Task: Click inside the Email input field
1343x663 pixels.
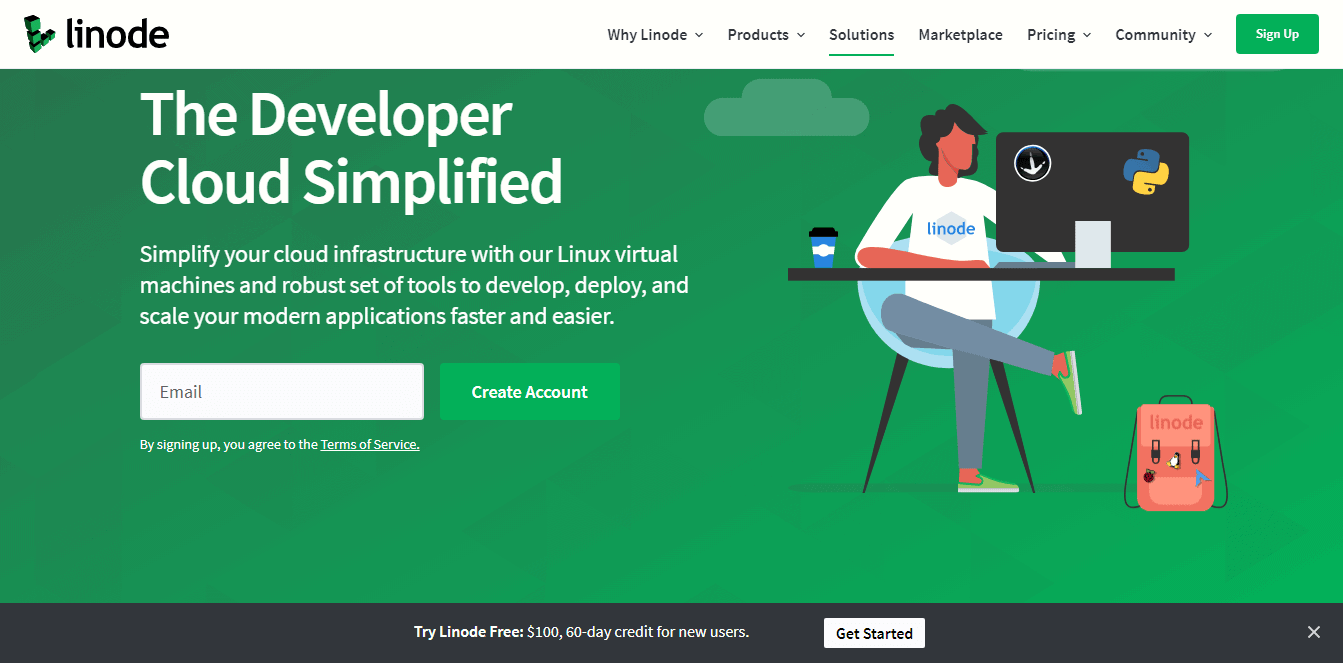Action: point(281,391)
